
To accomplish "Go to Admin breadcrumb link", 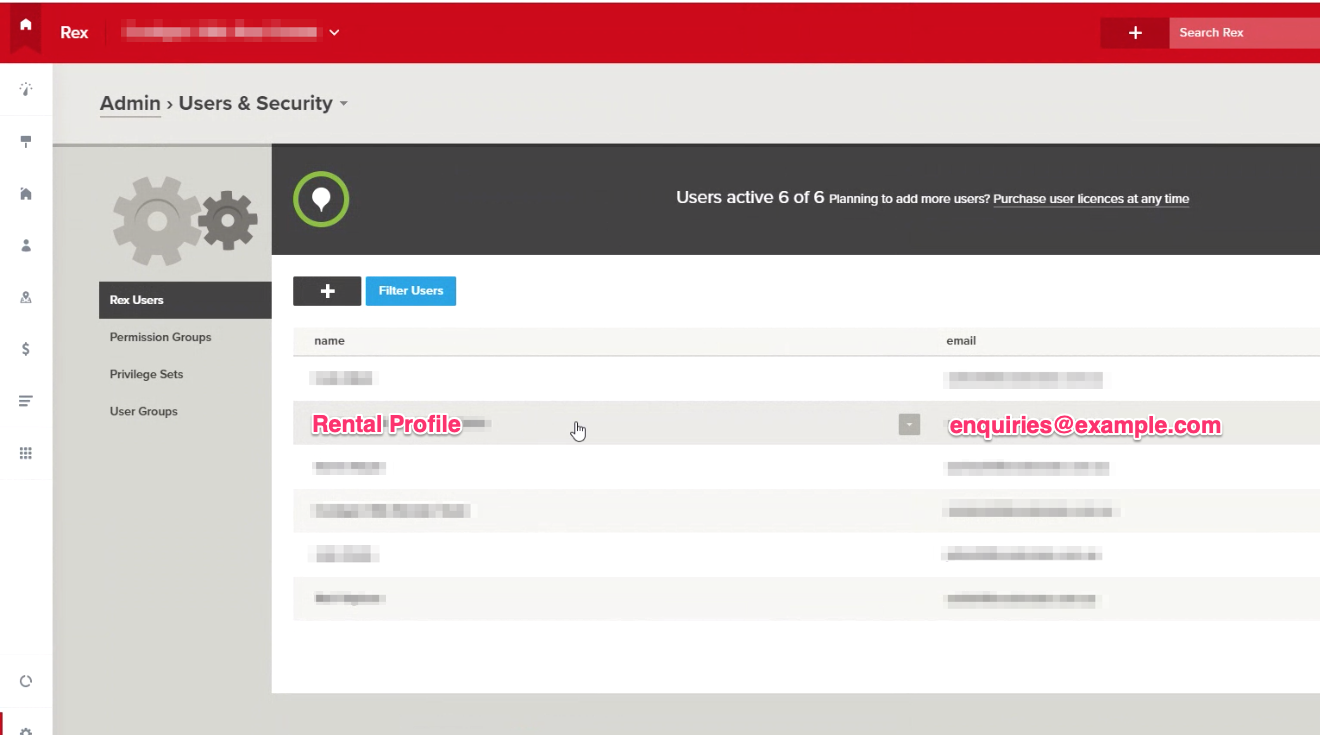I will pos(130,103).
